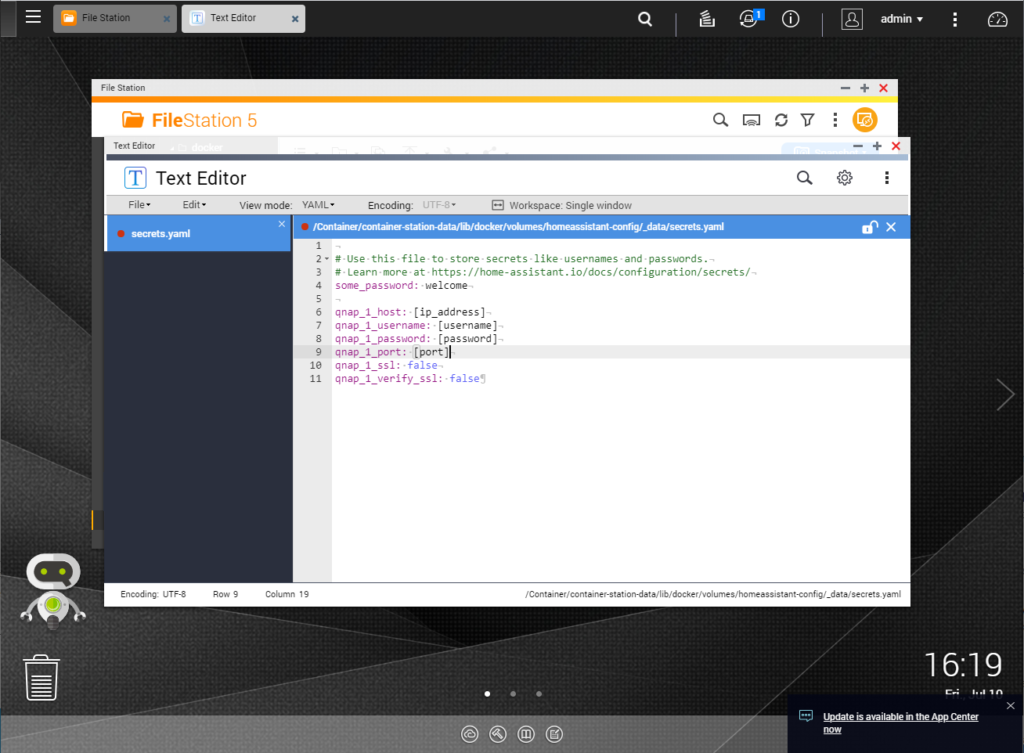Open the Text Editor settings gear
1024x753 pixels.
click(x=844, y=178)
